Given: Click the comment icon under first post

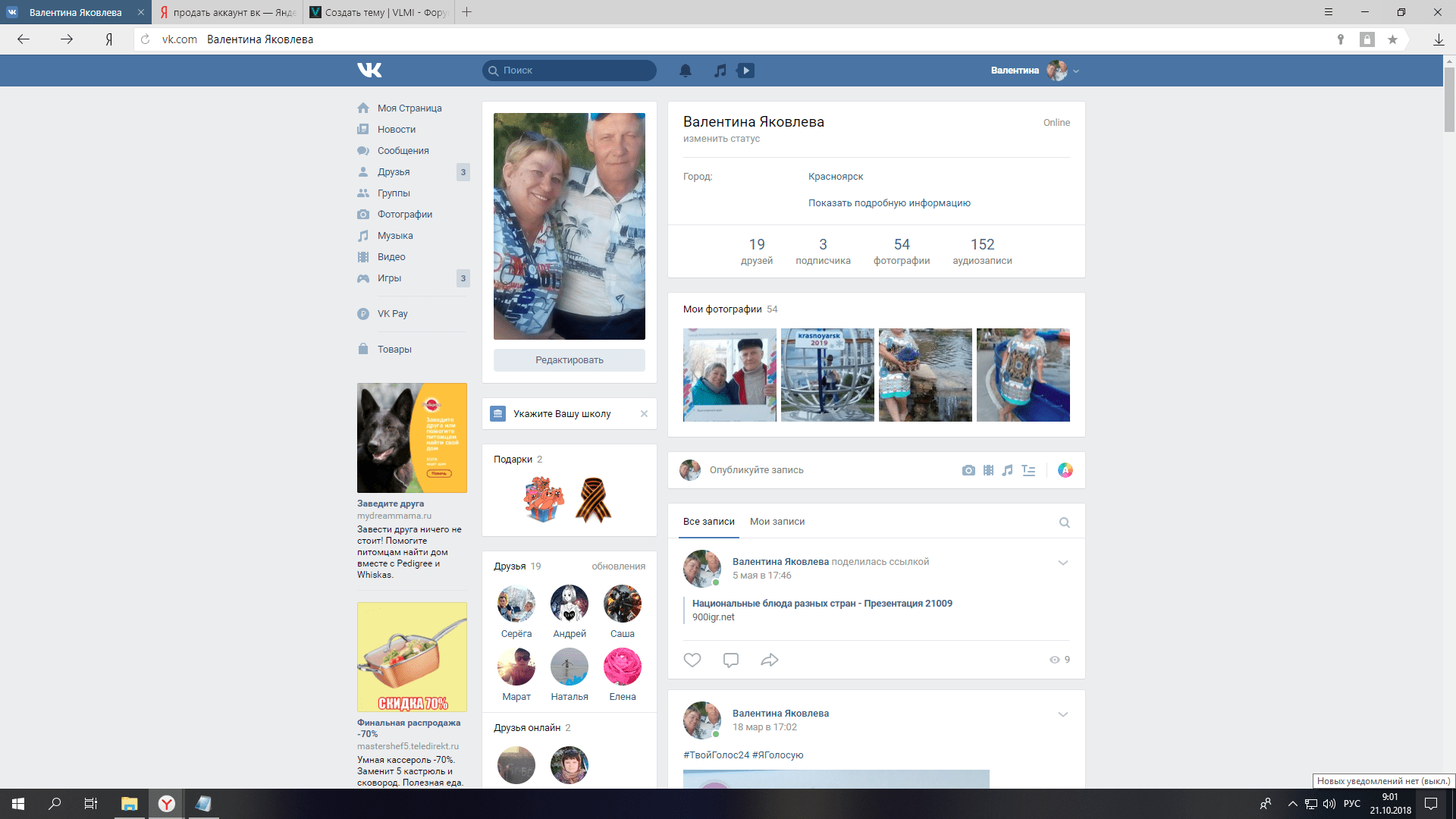Looking at the screenshot, I should [x=731, y=660].
